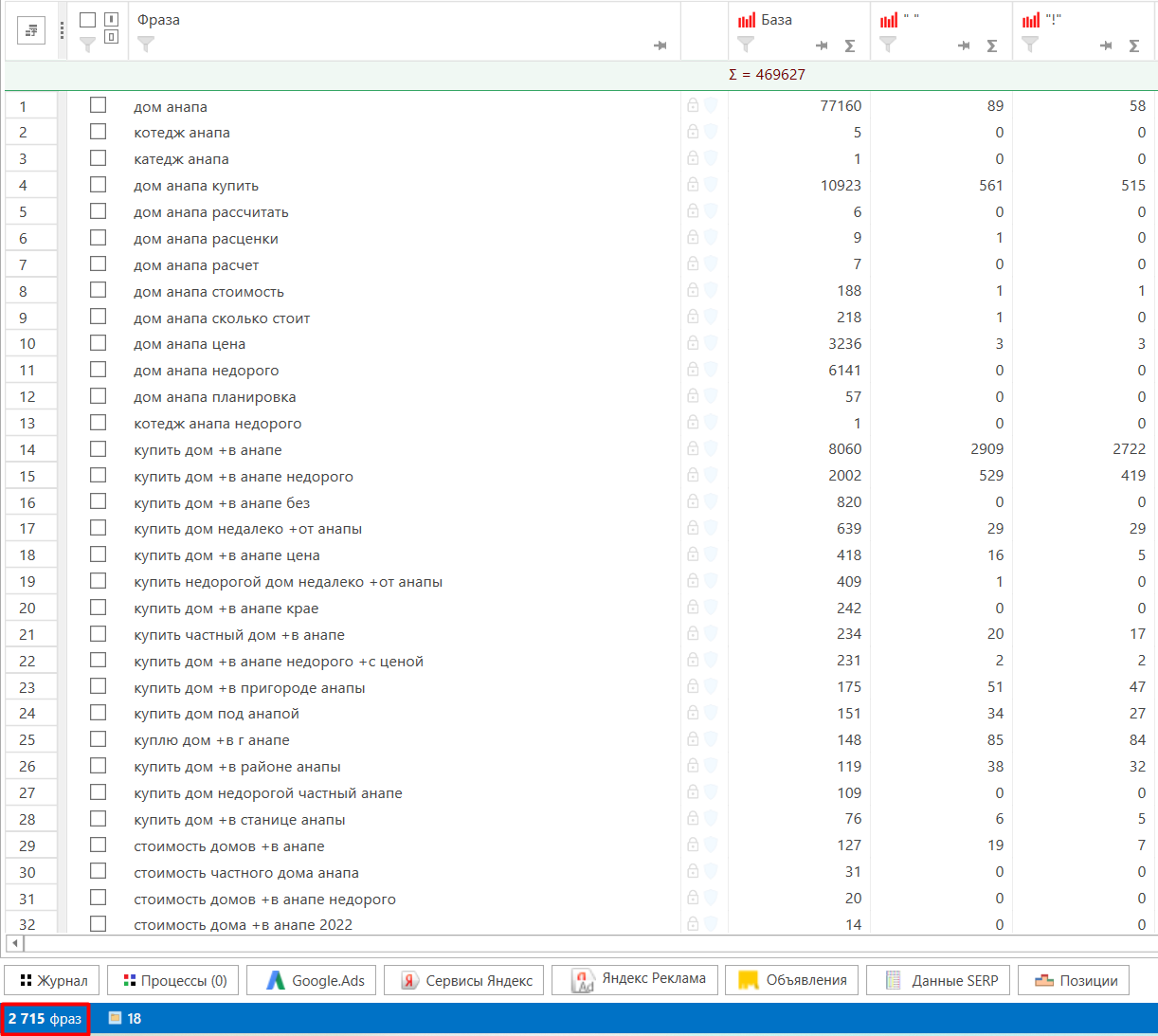Click the 2 715 фраз counter

tap(45, 1018)
